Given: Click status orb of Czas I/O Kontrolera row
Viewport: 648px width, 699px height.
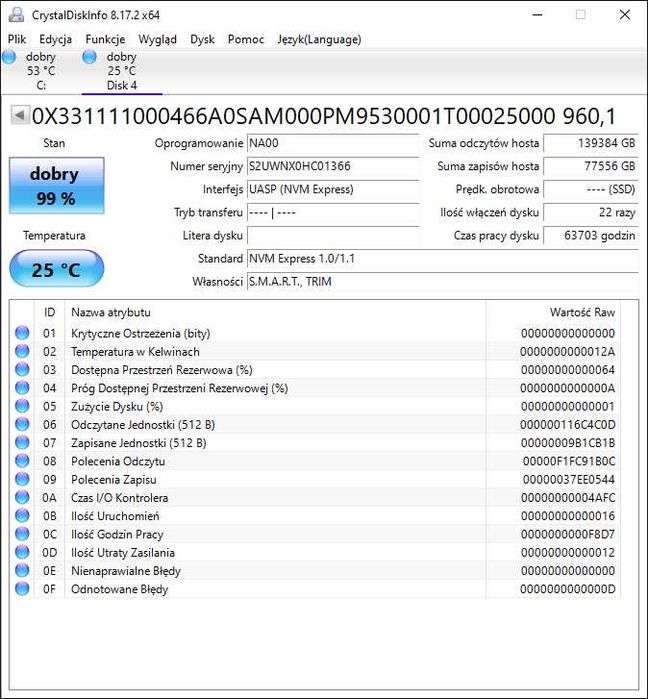Looking at the screenshot, I should click(x=22, y=498).
